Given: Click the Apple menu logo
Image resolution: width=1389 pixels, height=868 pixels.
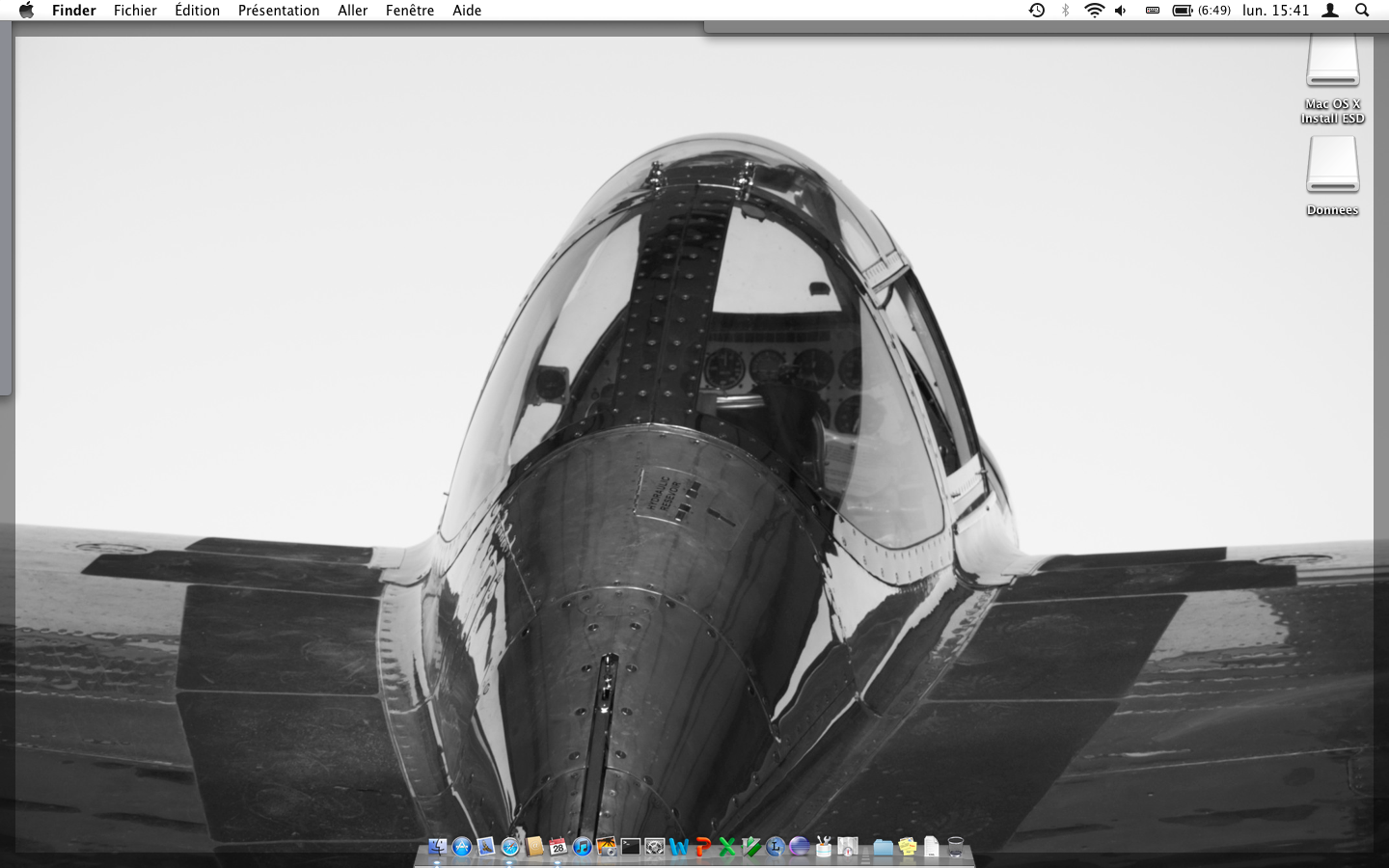Looking at the screenshot, I should 26,11.
